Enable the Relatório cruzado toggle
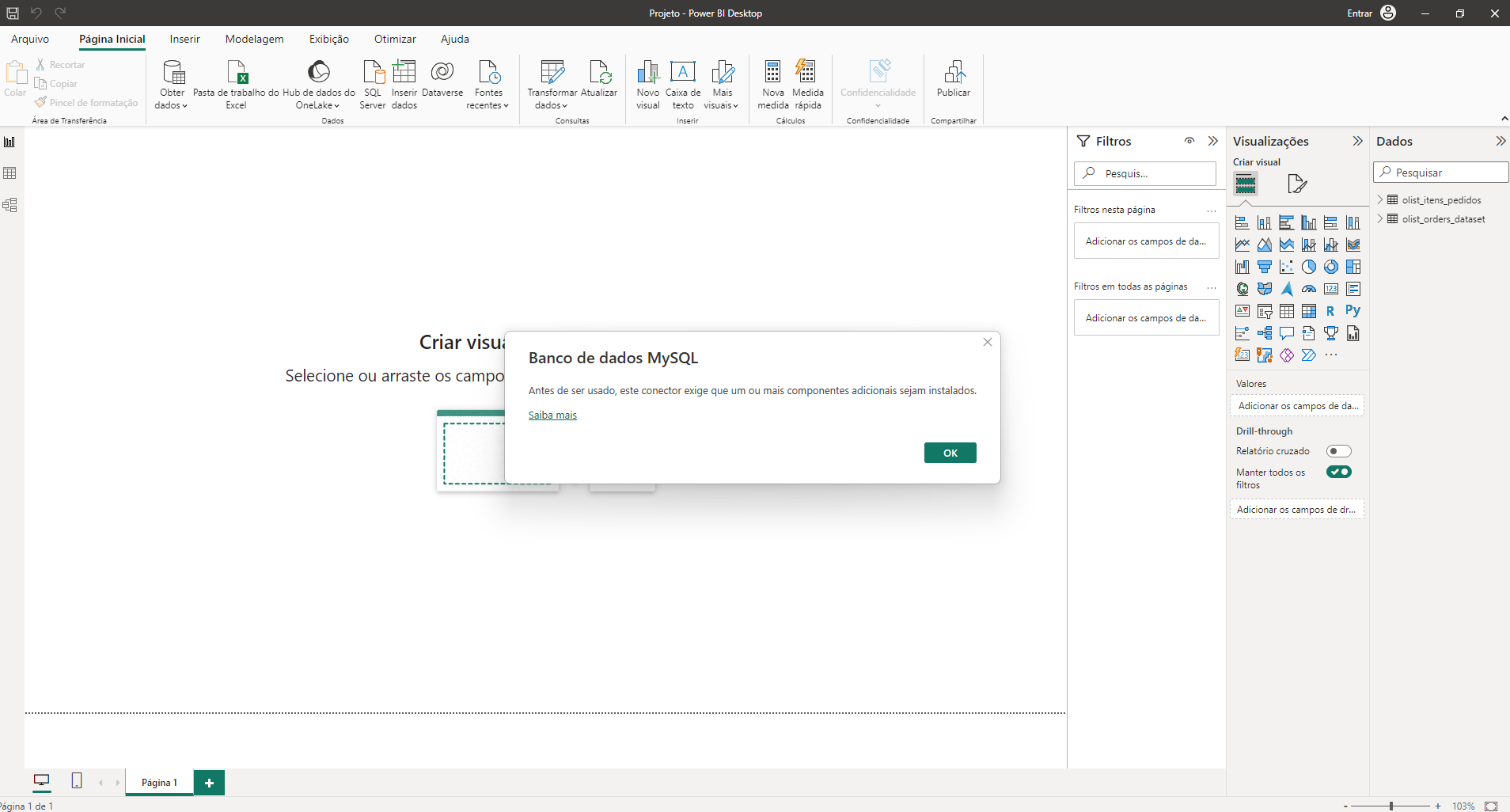 [x=1339, y=451]
